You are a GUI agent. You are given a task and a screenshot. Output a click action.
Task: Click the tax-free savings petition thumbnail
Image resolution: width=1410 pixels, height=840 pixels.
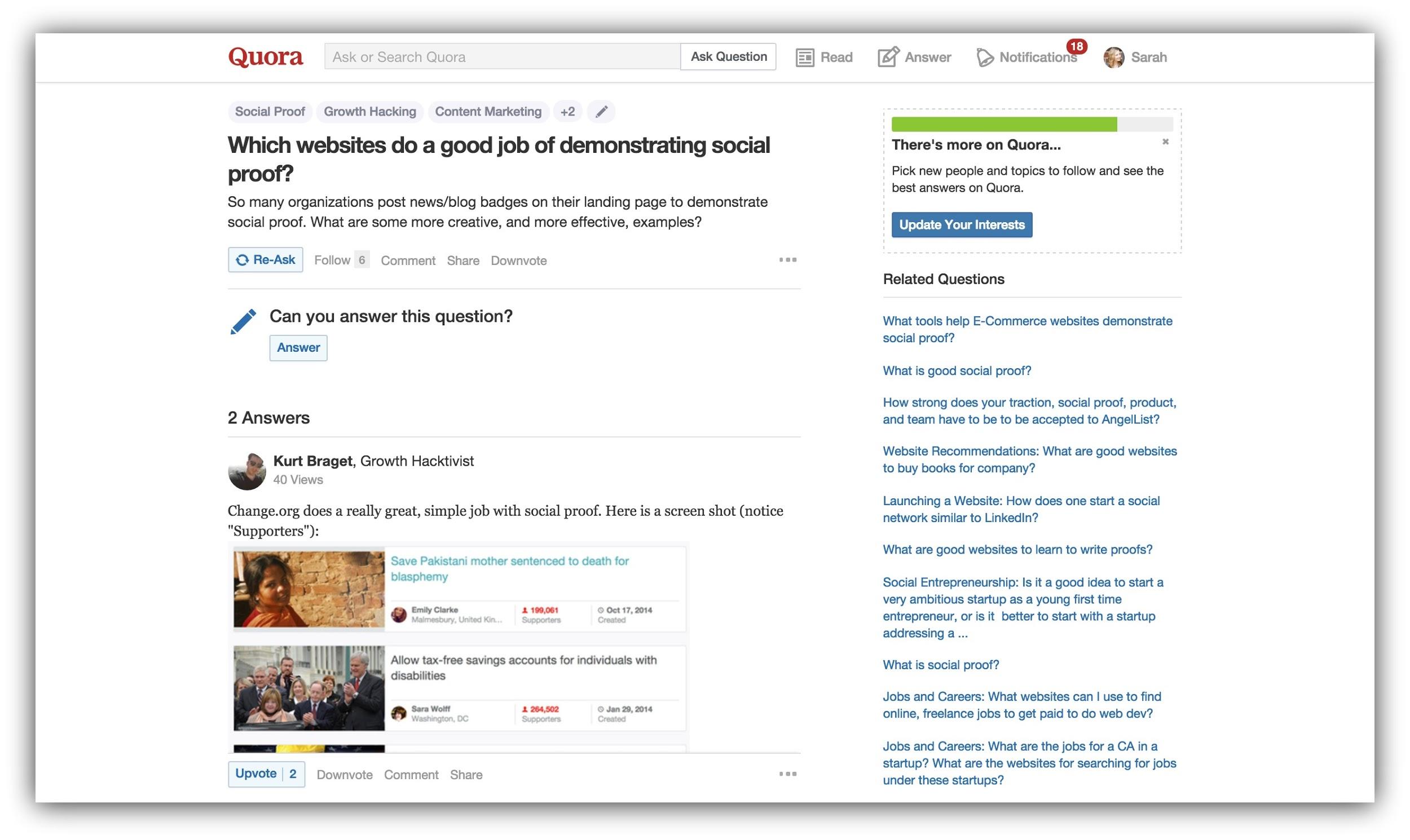click(309, 688)
